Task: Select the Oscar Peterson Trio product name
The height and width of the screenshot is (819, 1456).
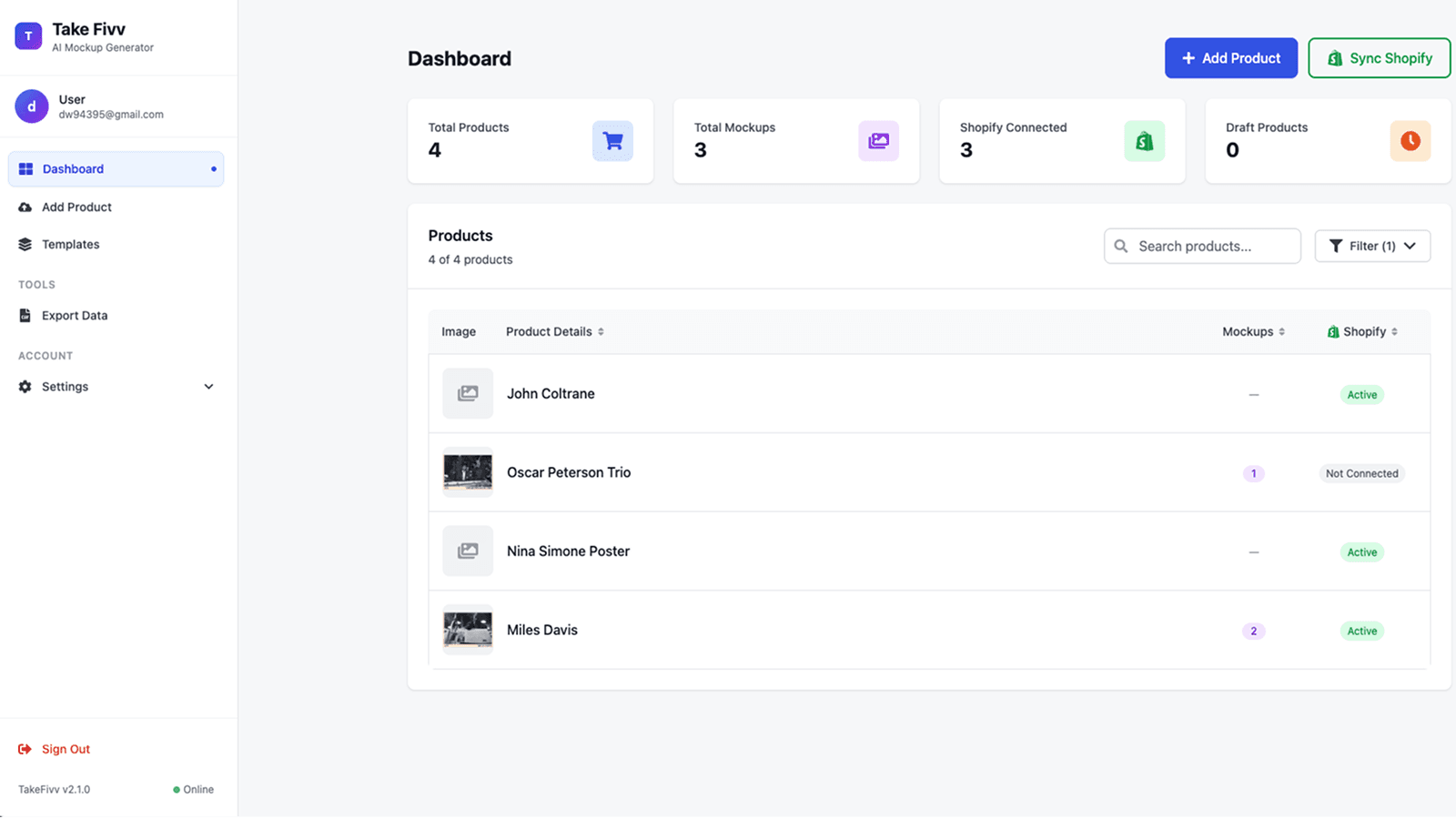Action: point(569,472)
